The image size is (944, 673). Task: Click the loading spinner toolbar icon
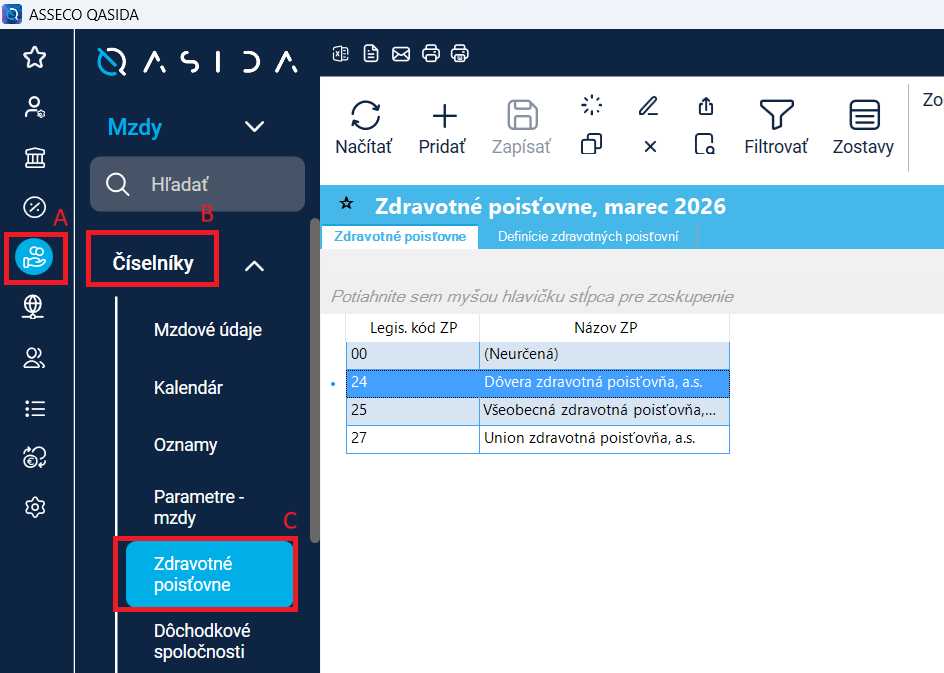coord(591,105)
